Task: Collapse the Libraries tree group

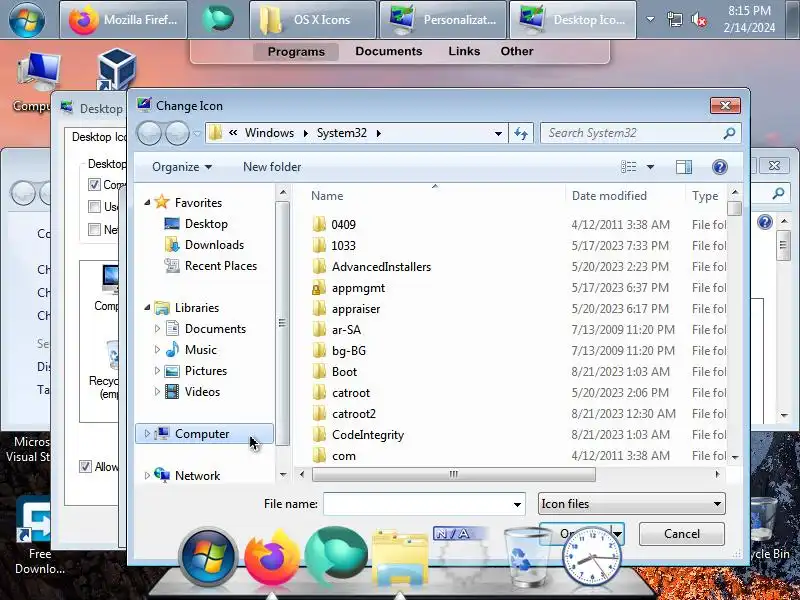Action: click(x=147, y=308)
